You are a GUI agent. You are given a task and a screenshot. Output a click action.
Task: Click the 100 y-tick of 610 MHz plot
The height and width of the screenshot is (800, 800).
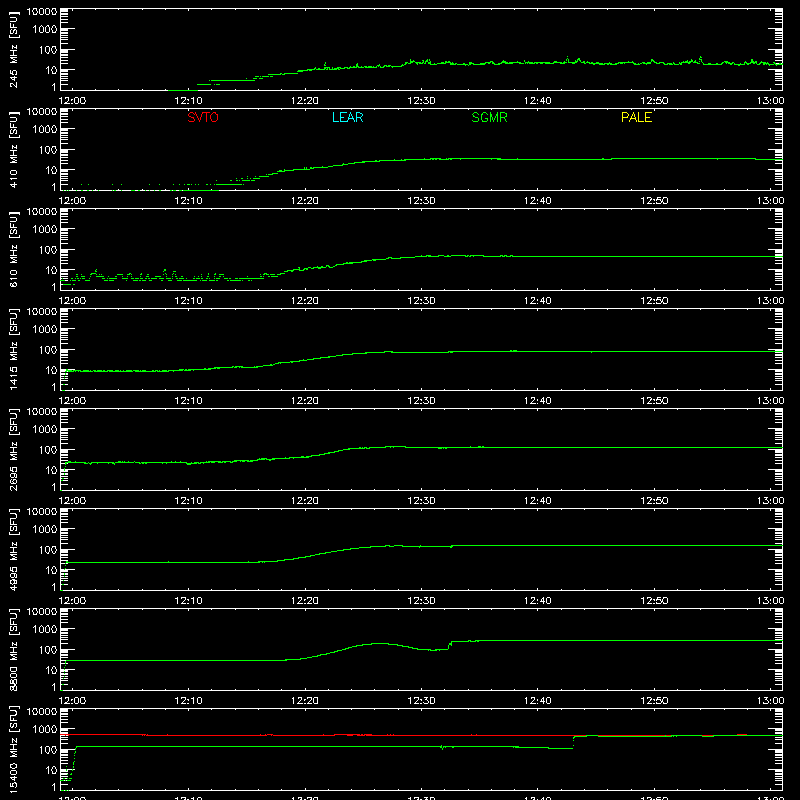(x=48, y=250)
